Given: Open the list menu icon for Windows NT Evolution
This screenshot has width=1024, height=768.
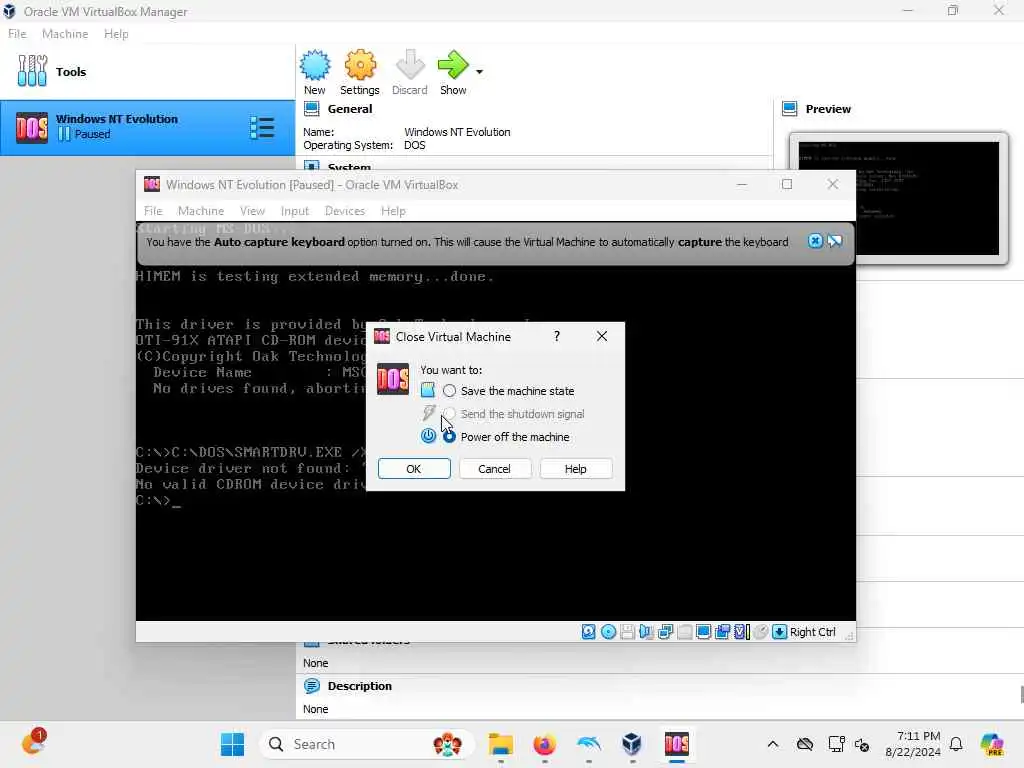Looking at the screenshot, I should [x=262, y=128].
